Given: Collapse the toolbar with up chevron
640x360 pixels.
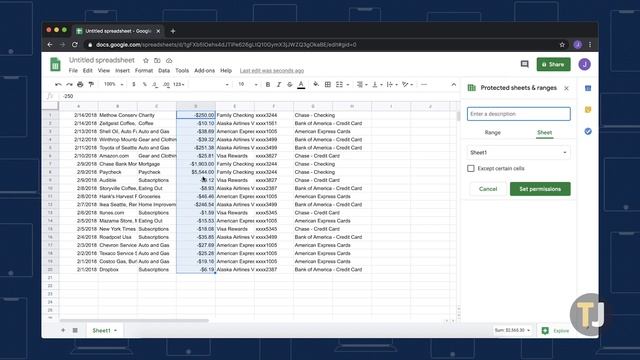Looking at the screenshot, I should (453, 84).
